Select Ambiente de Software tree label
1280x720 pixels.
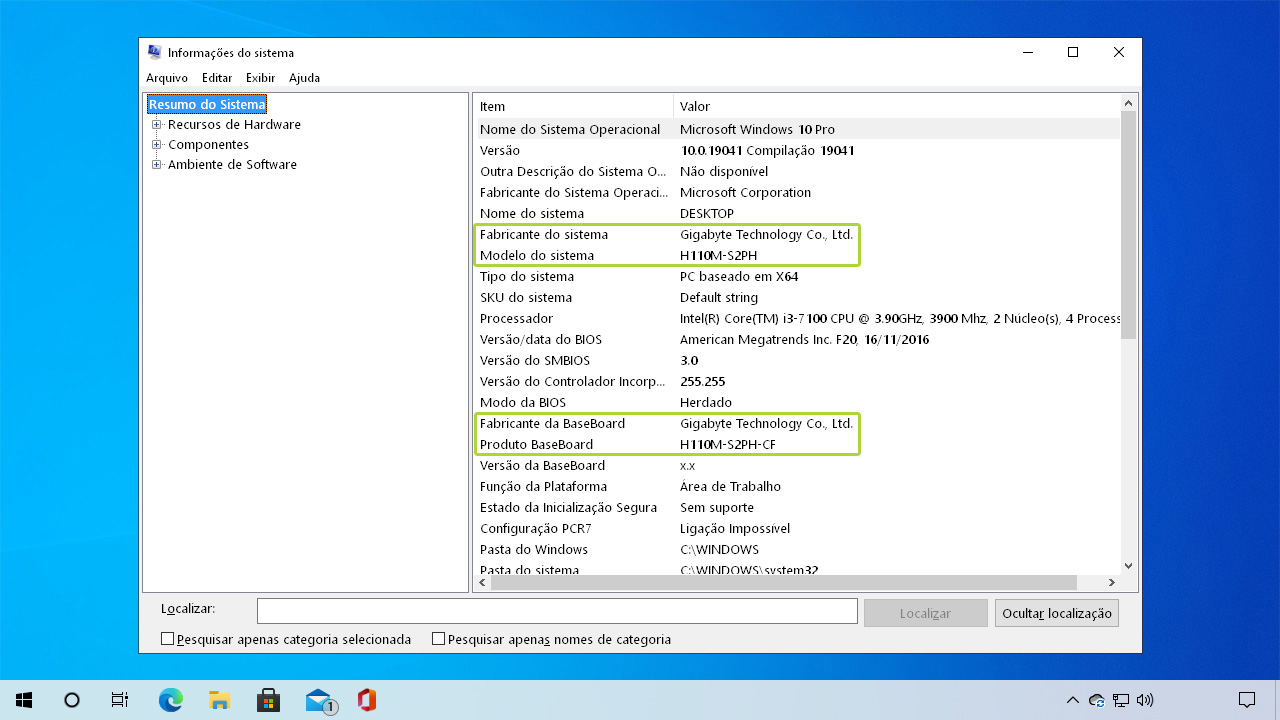232,165
